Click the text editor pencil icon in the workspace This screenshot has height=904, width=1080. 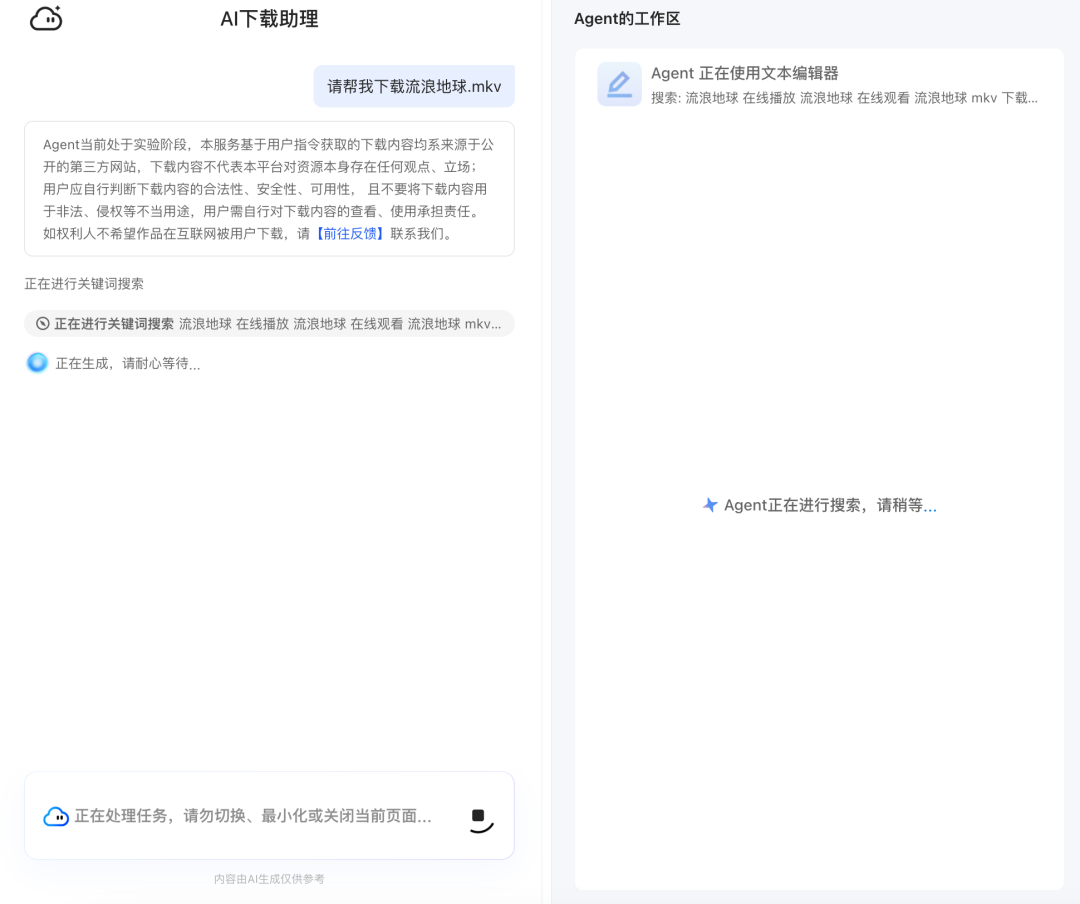[619, 85]
